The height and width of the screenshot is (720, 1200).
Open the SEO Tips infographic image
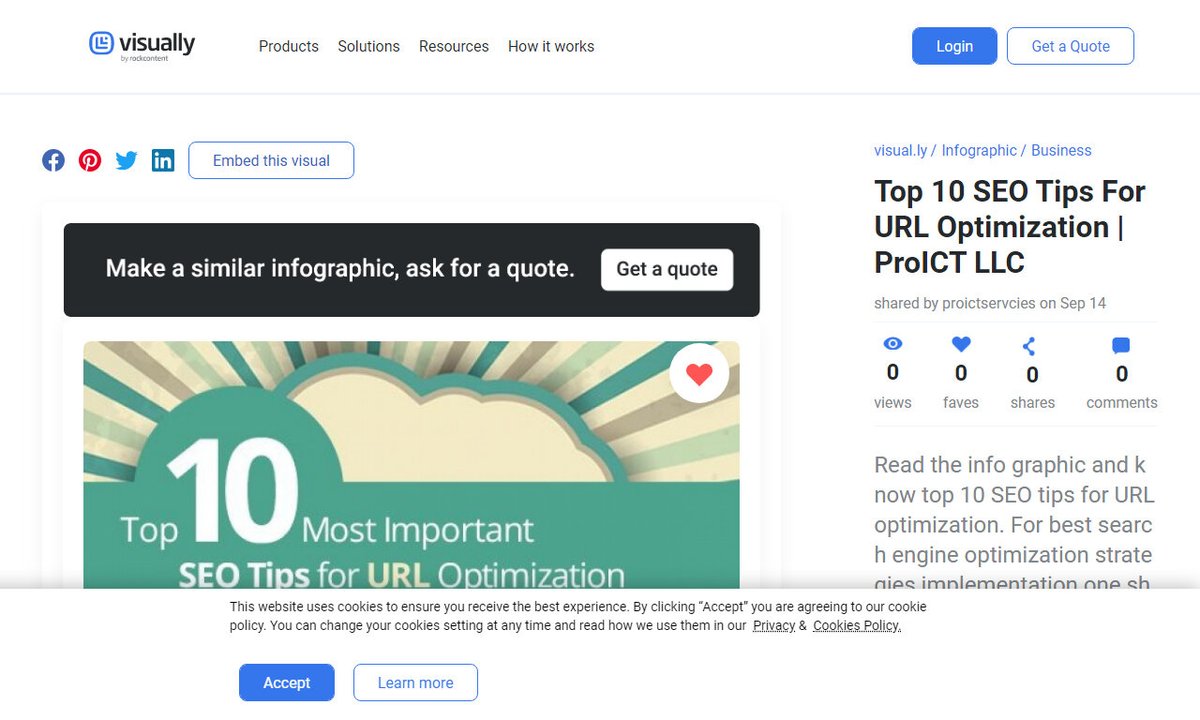click(x=411, y=465)
